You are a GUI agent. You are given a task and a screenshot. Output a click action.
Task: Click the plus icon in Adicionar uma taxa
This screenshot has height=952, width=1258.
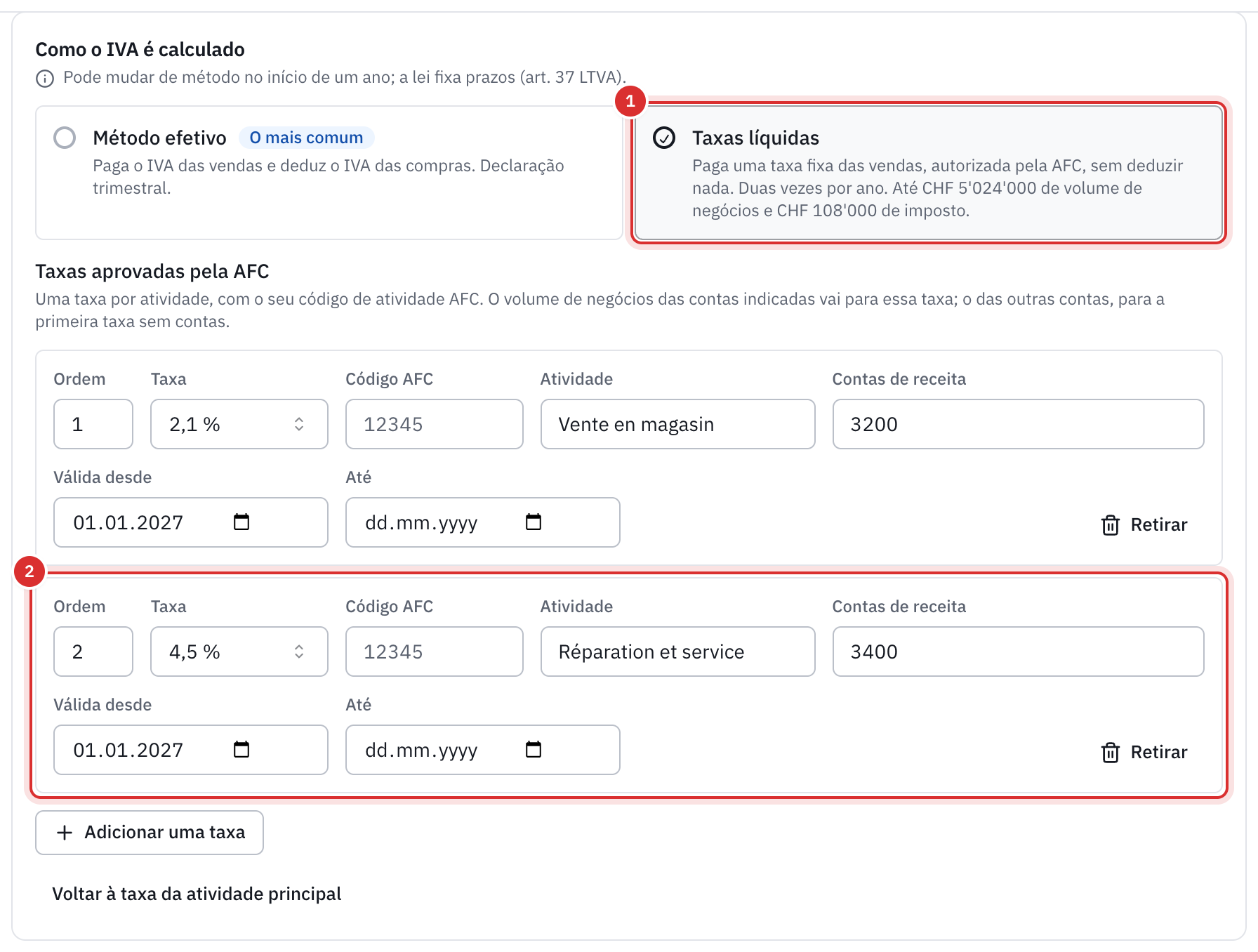pyautogui.click(x=65, y=833)
